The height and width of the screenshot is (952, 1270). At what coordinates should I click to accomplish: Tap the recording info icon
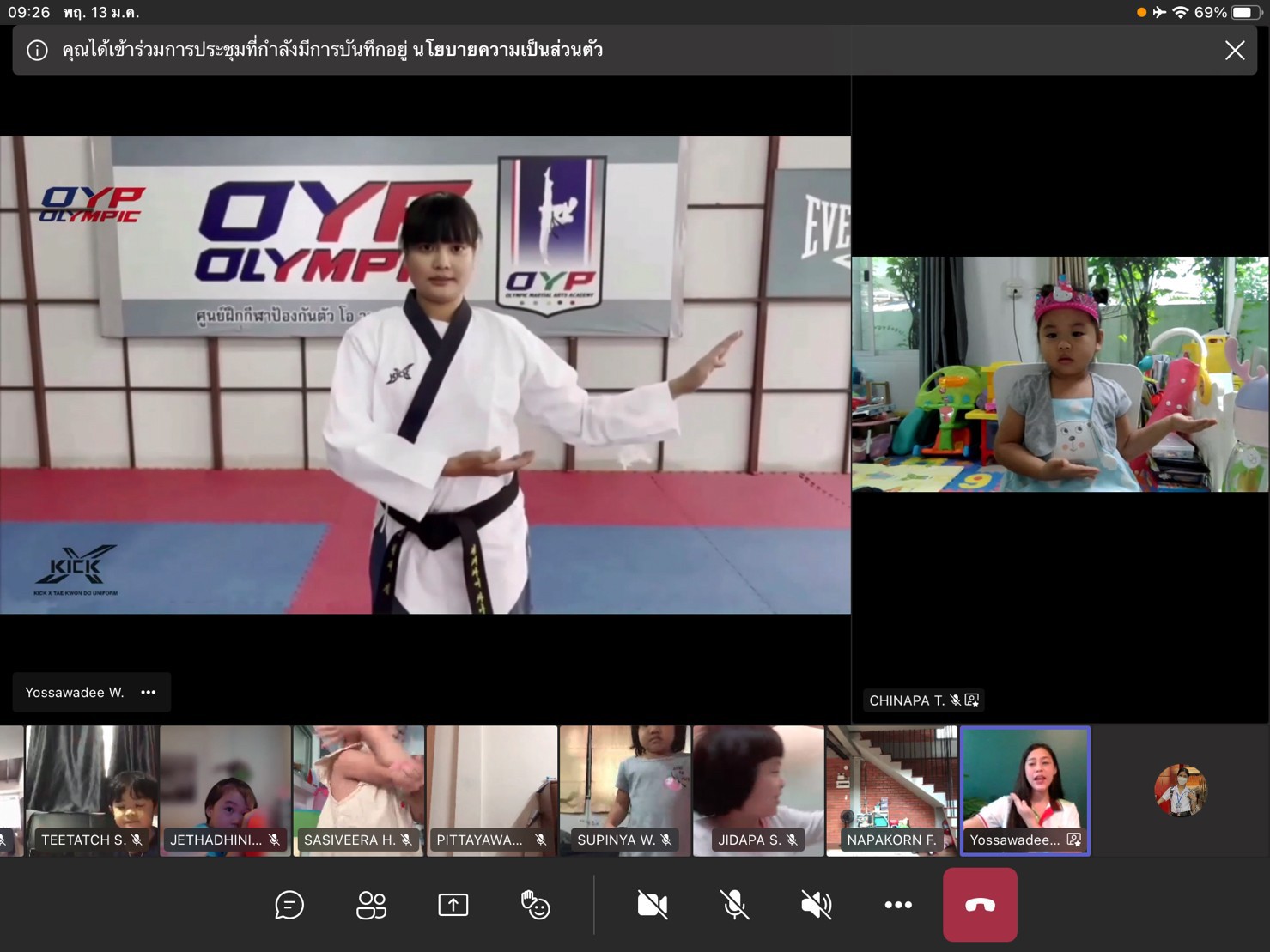(37, 51)
